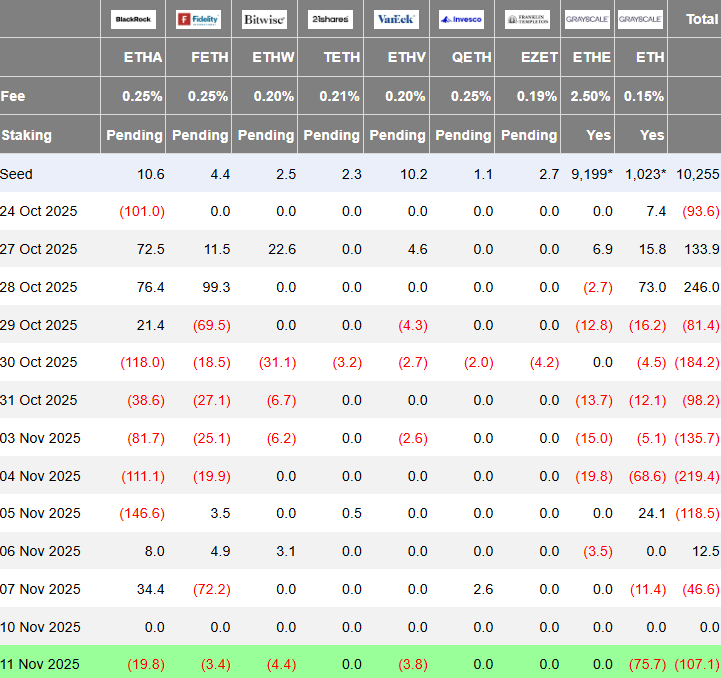
Task: Click the Fidelity logo
Action: pos(198,19)
